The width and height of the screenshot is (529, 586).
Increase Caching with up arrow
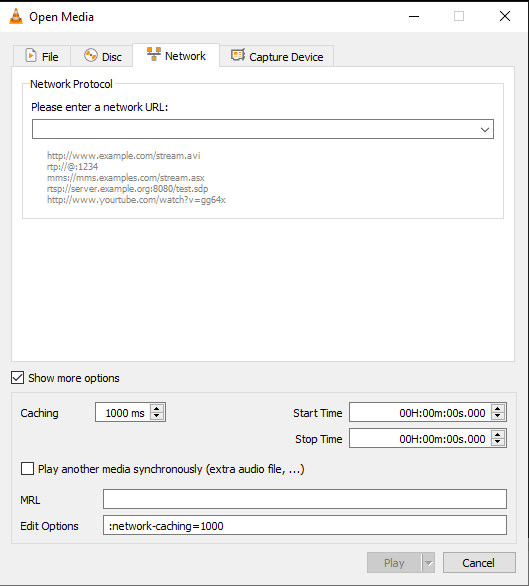click(157, 408)
